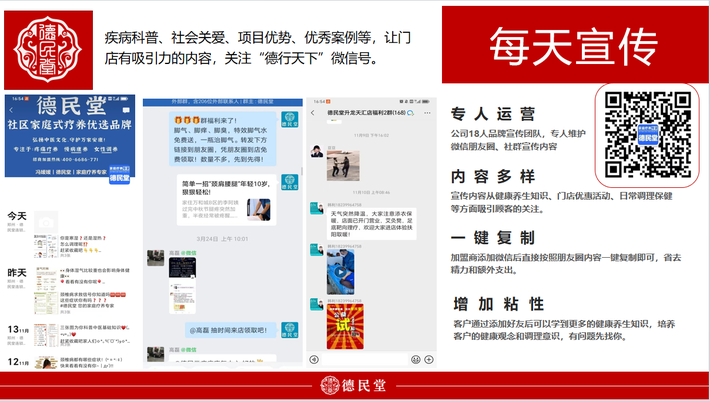Tap the 德民堂 profile avatar below banner

coord(120,175)
